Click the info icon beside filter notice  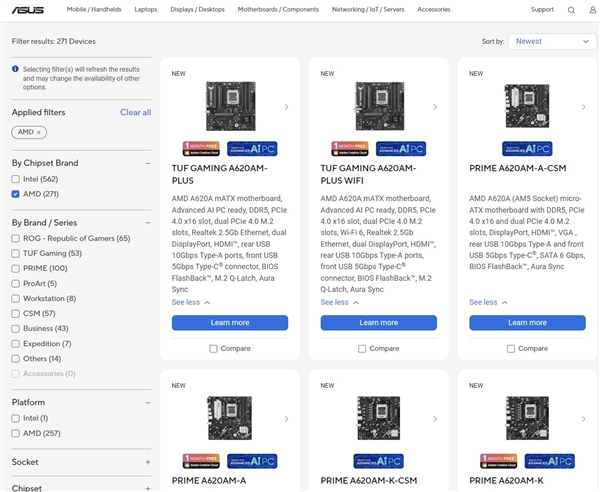click(x=16, y=69)
